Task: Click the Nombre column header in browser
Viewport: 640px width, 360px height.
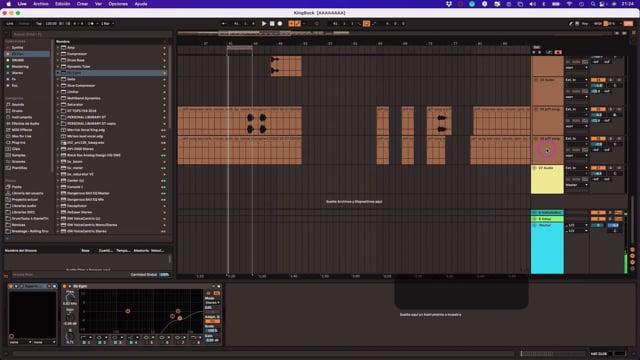Action: coord(63,41)
